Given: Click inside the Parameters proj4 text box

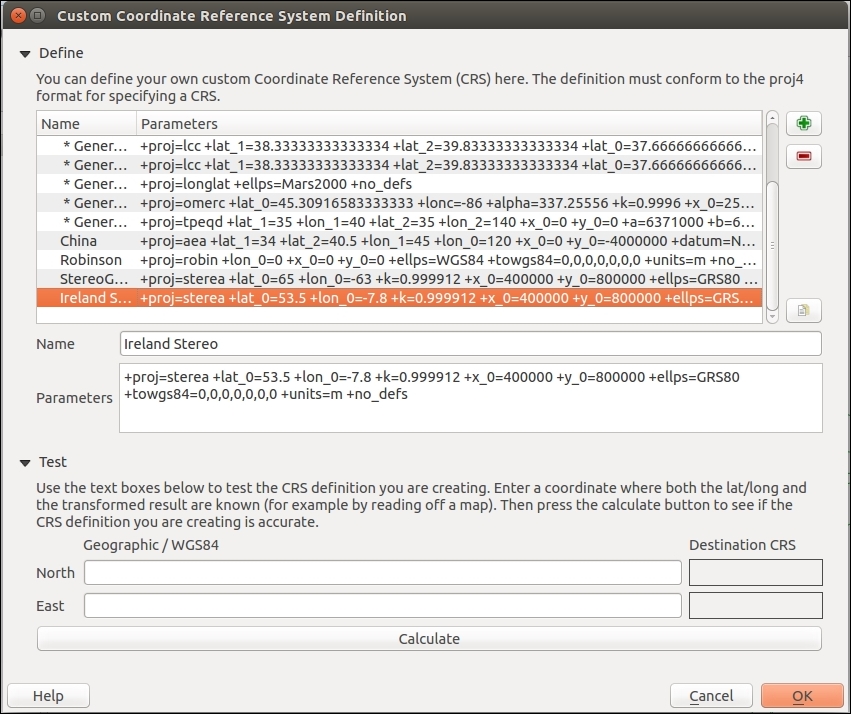Looking at the screenshot, I should [x=469, y=397].
